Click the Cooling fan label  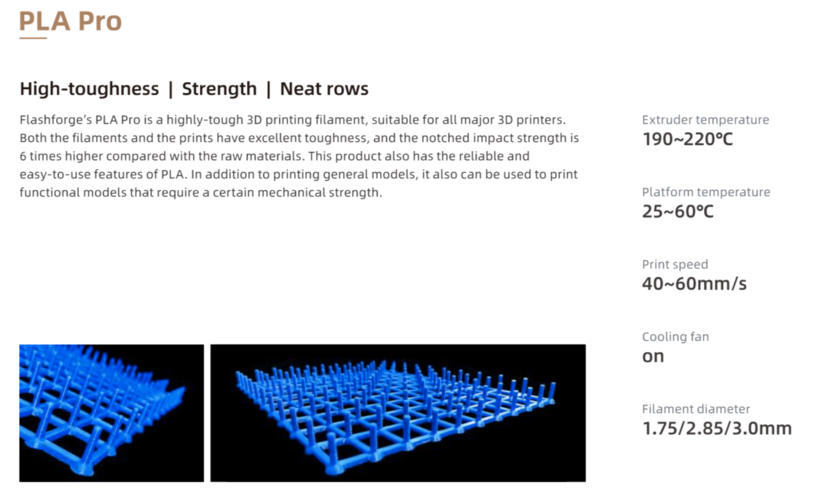click(x=675, y=337)
